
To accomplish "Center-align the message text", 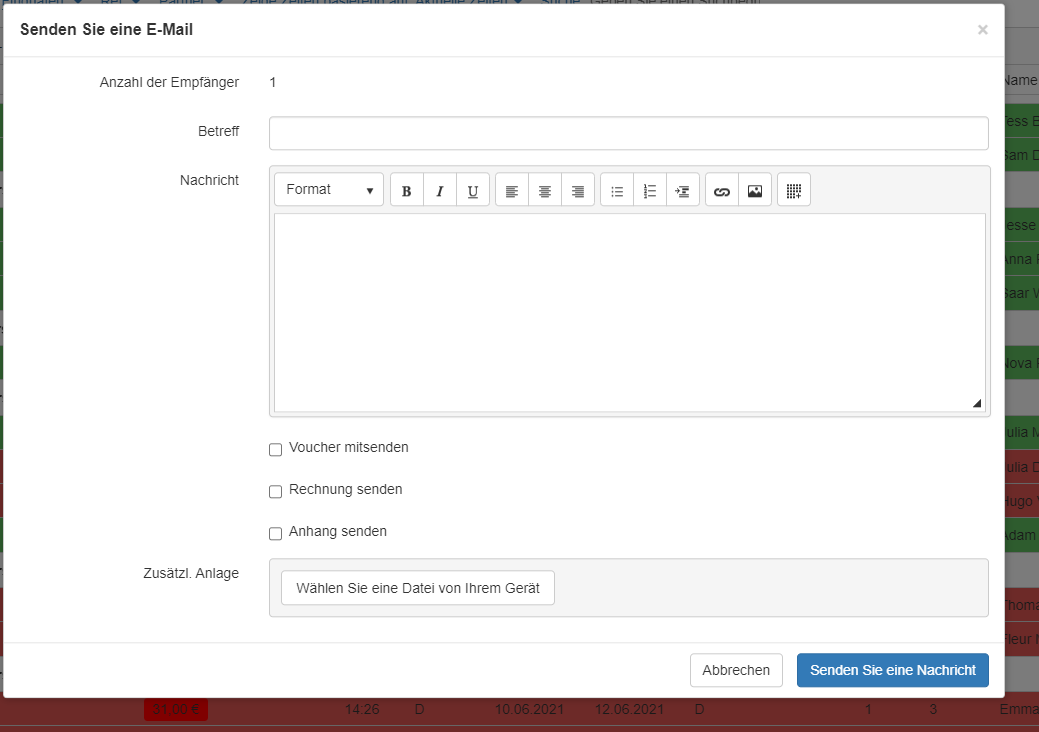I will (x=545, y=191).
